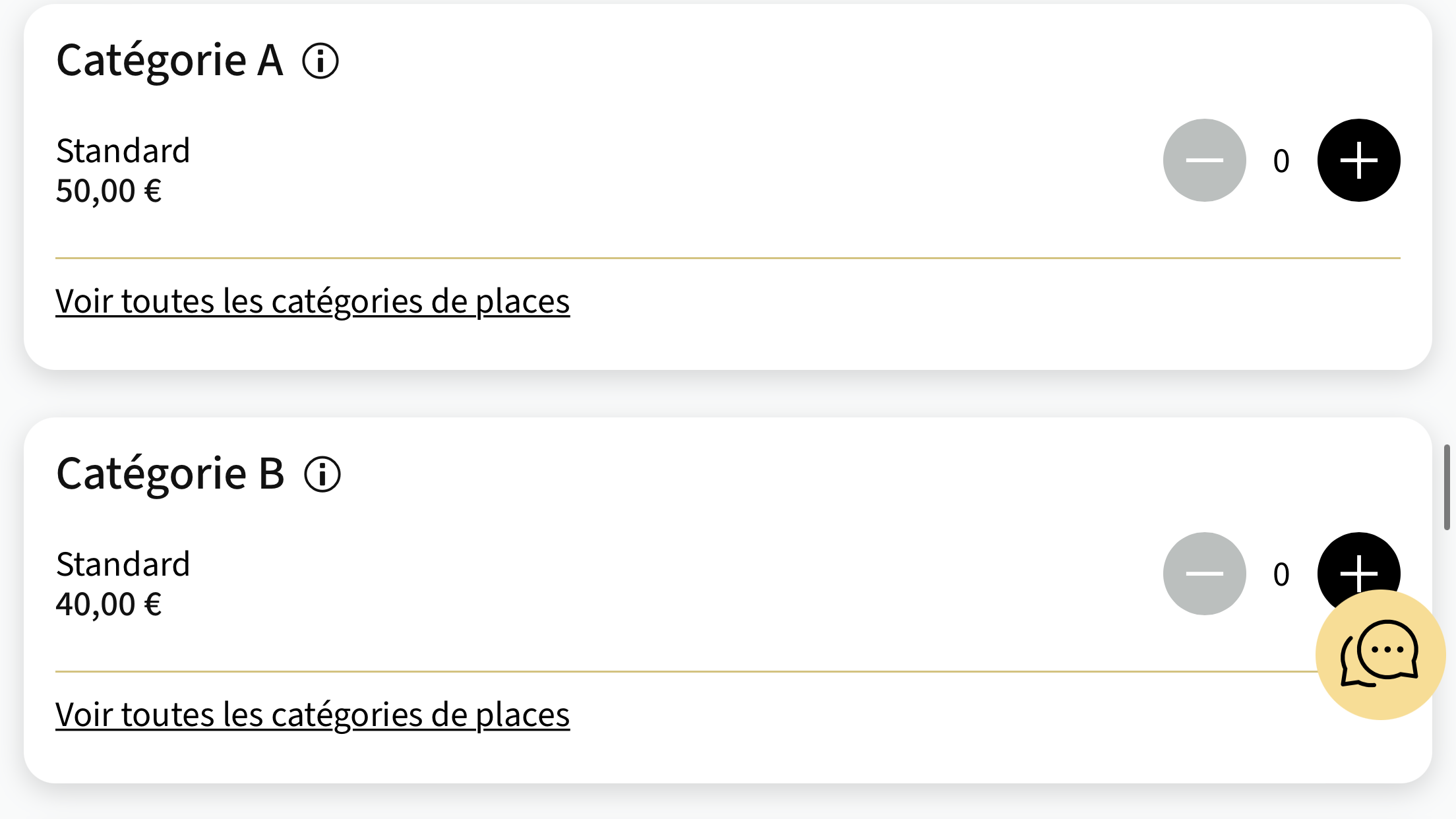Viewport: 1456px width, 819px height.
Task: Open the yellow chat bubble widget
Action: [1380, 654]
